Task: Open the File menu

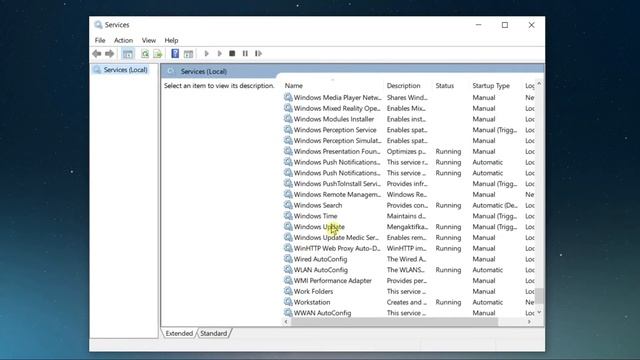Action: click(x=100, y=40)
